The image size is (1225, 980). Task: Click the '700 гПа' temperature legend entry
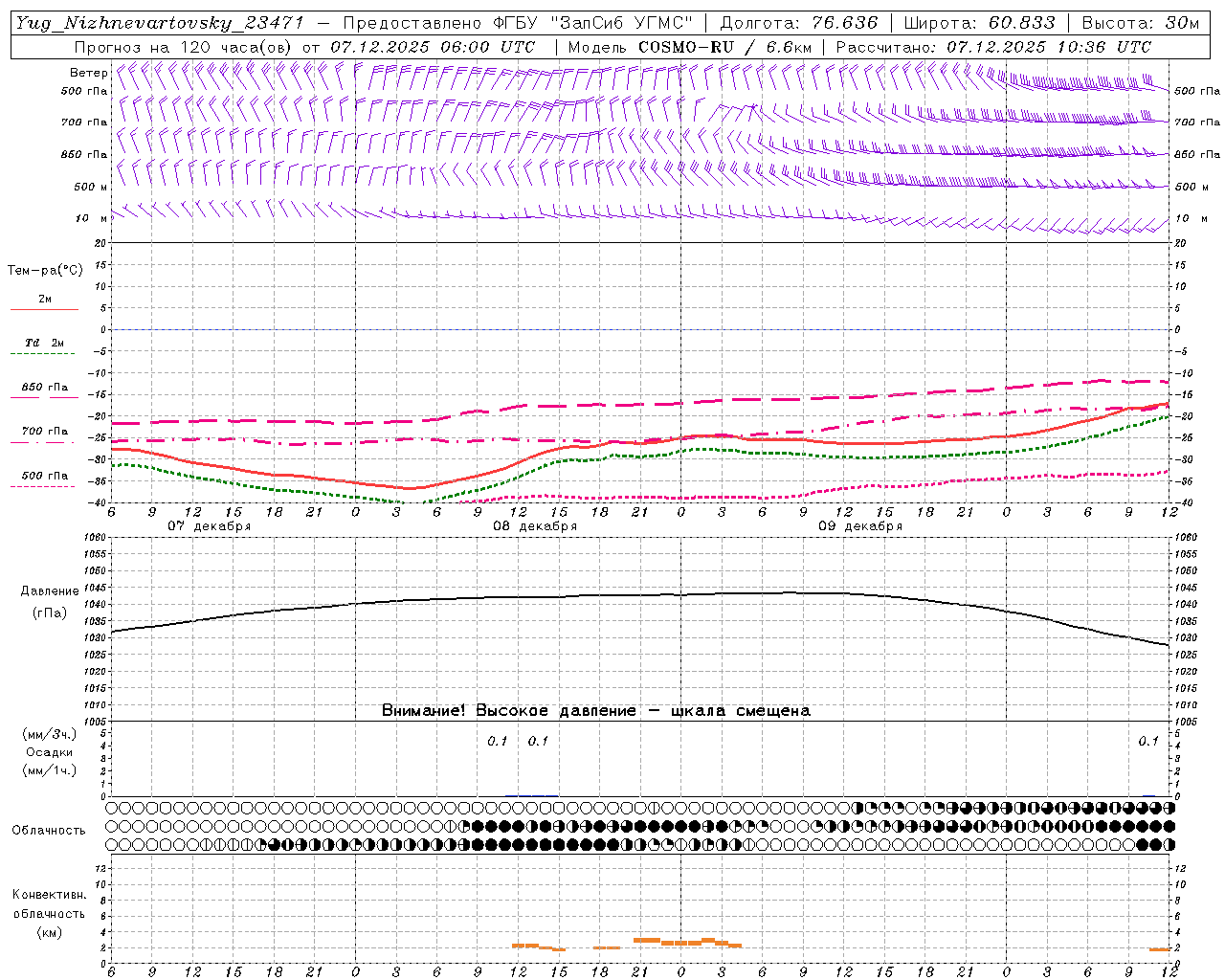click(45, 432)
